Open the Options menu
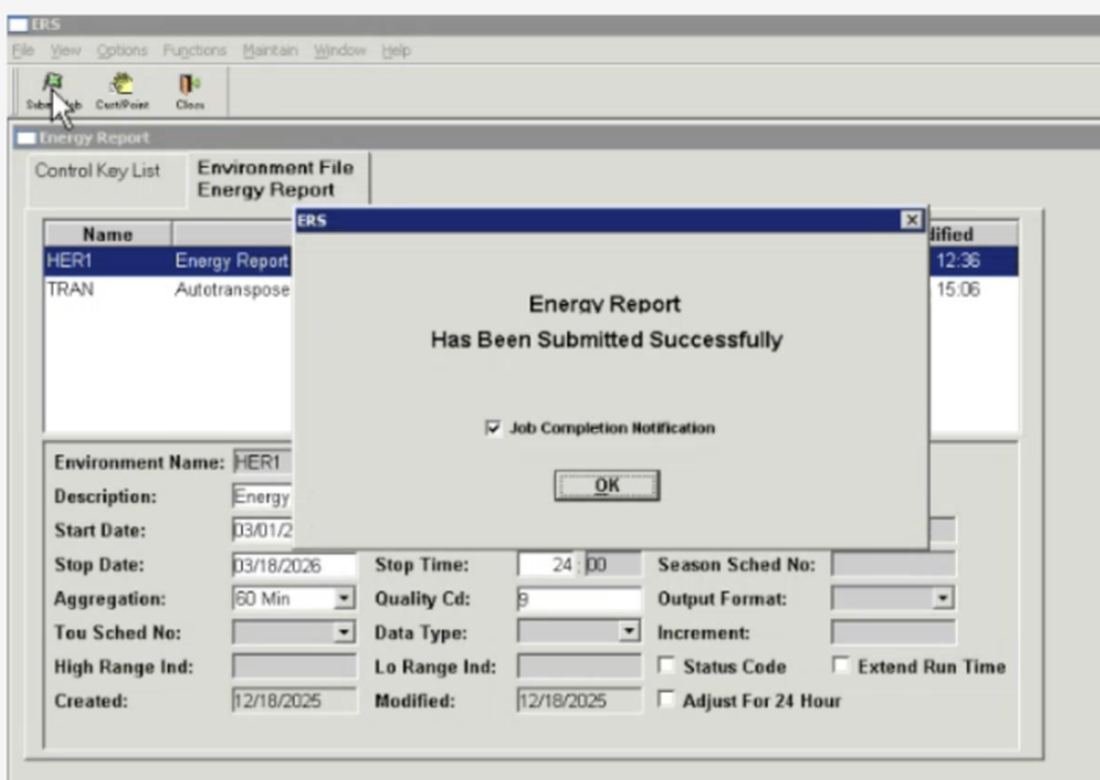Screen dimensions: 1100x780 pos(122,51)
